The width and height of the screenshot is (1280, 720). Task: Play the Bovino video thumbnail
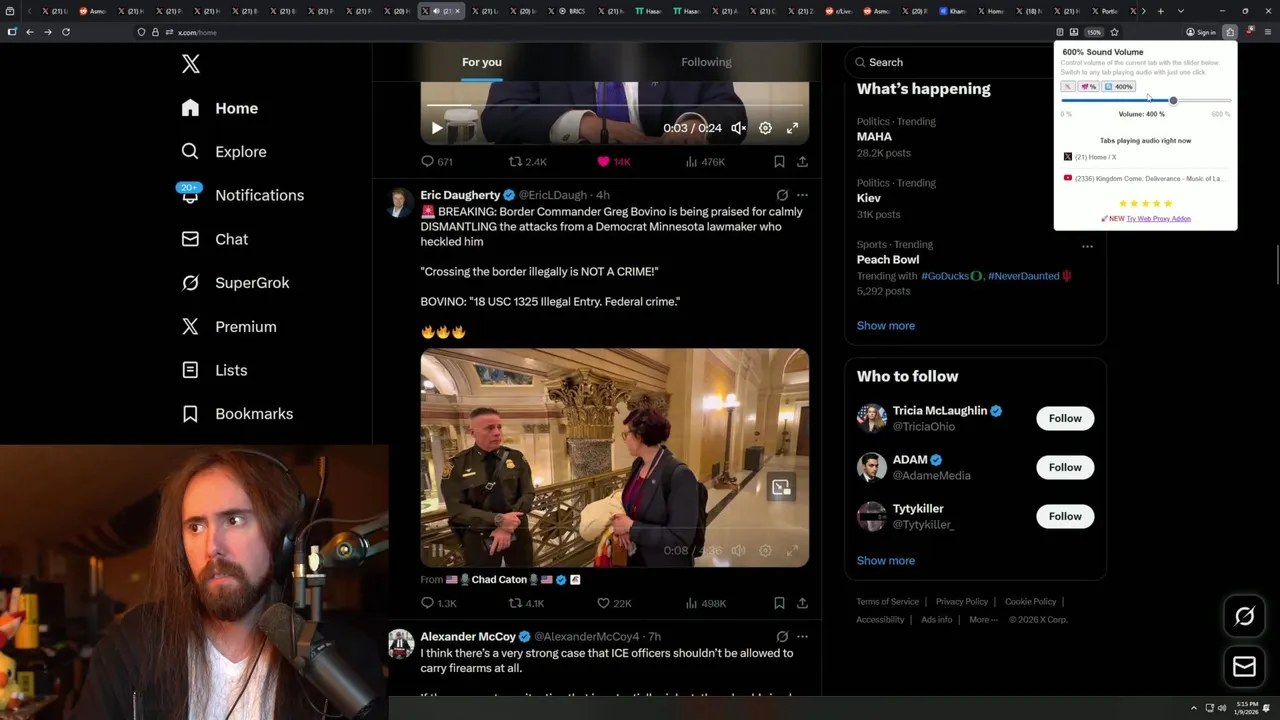coord(614,458)
